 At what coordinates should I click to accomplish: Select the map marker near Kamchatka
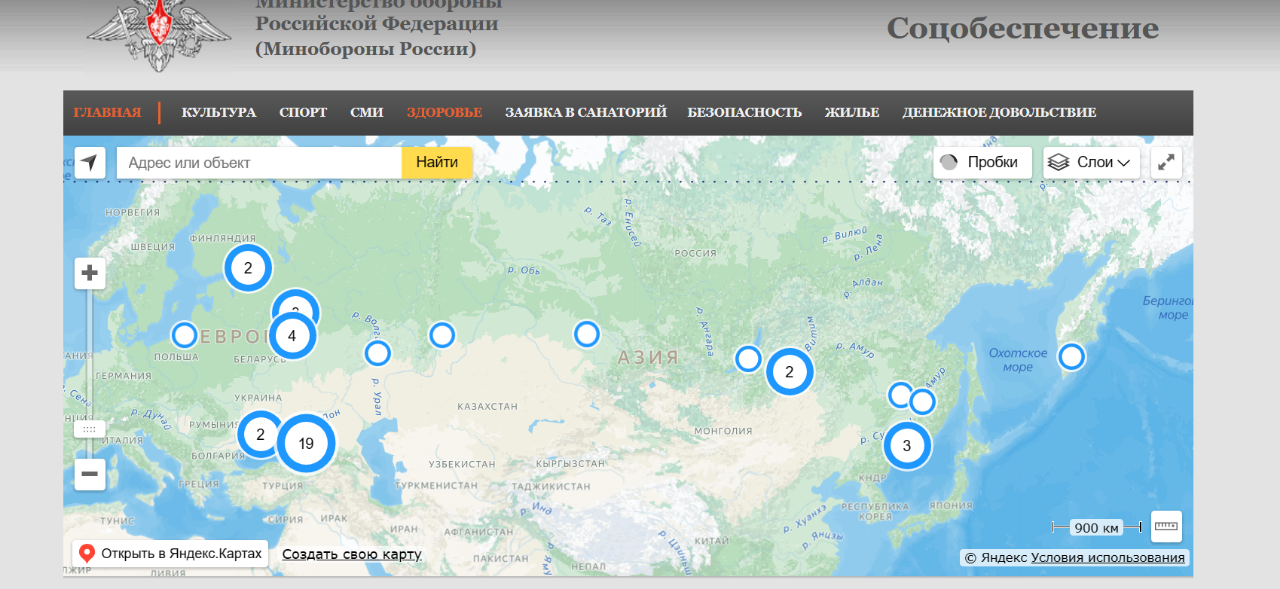(1071, 356)
